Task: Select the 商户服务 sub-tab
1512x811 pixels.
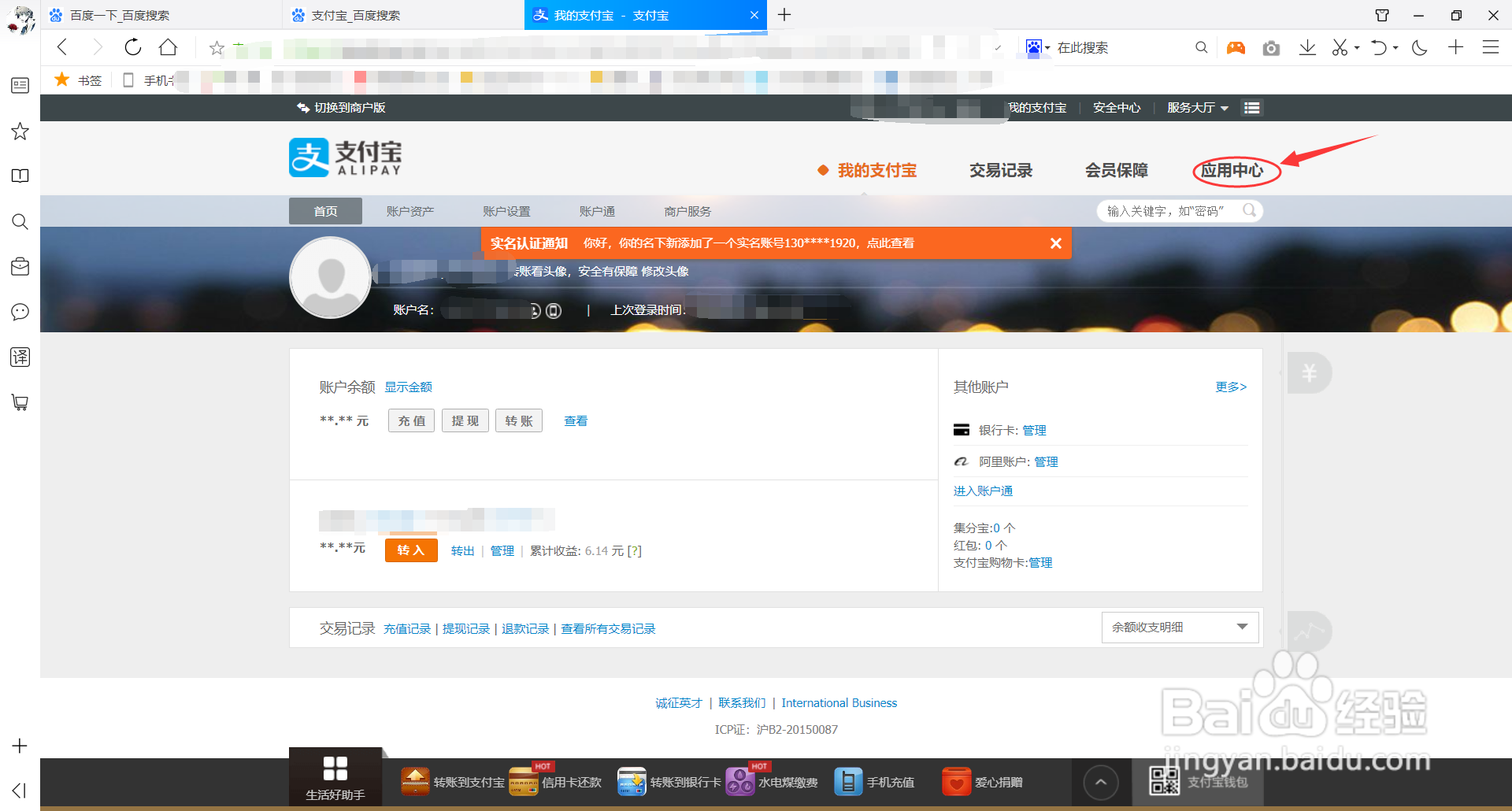Action: (687, 211)
